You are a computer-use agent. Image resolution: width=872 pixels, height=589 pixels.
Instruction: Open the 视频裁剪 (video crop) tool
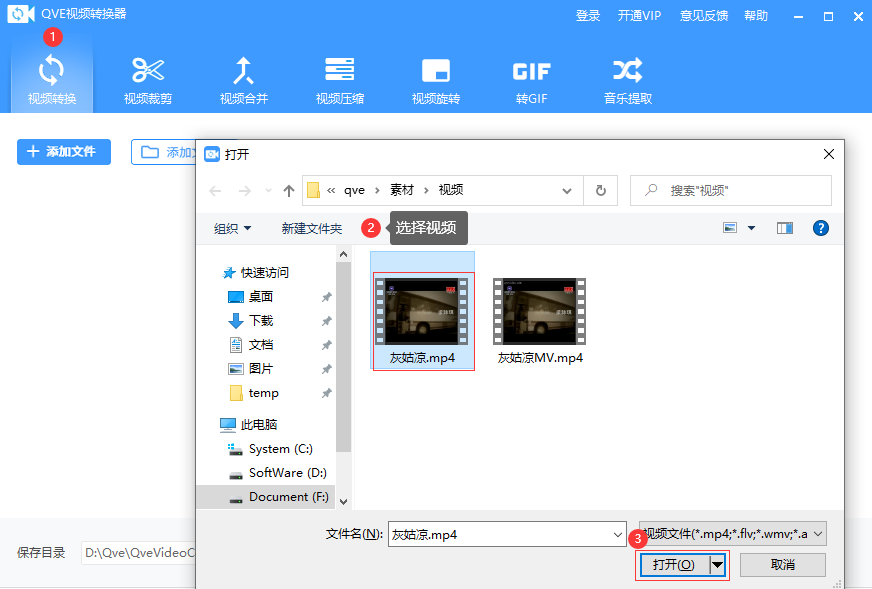(x=148, y=80)
